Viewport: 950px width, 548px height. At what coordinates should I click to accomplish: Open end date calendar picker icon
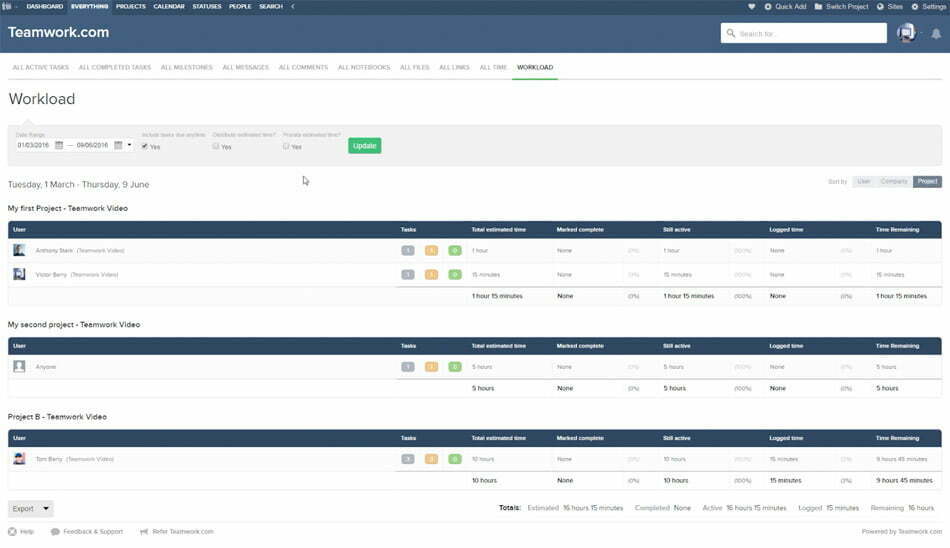pos(118,145)
